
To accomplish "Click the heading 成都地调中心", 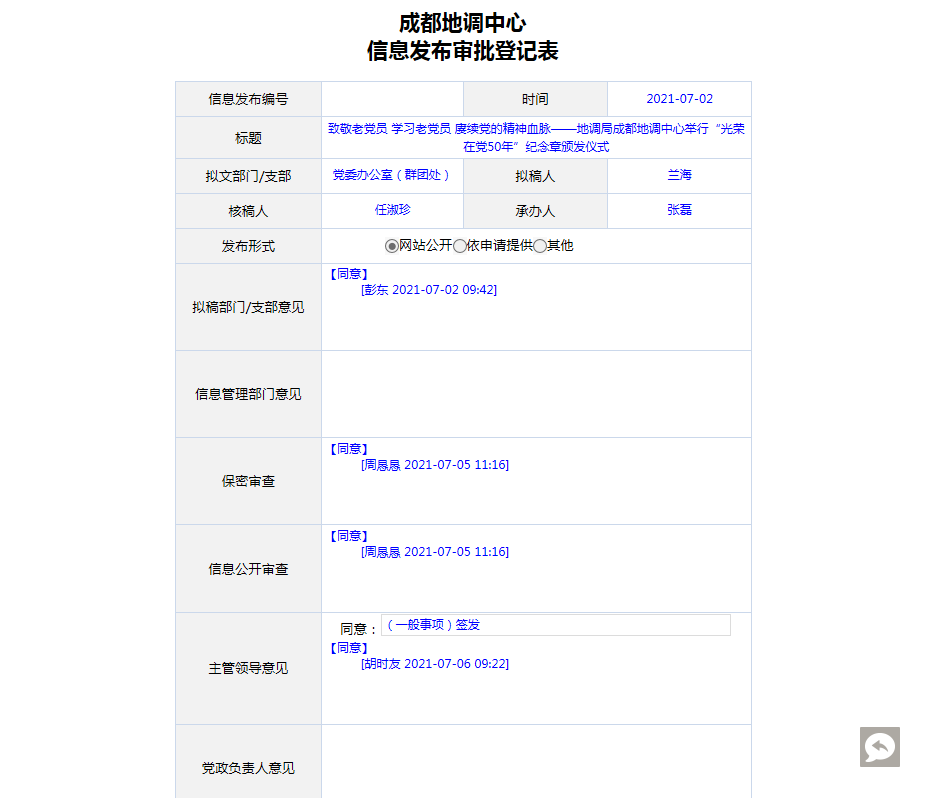I will [x=463, y=23].
